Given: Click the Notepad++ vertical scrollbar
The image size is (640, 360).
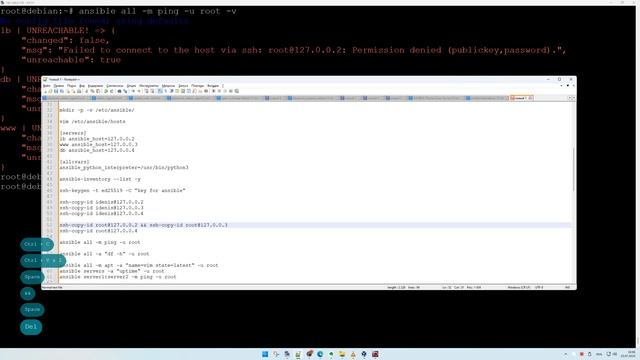Looking at the screenshot, I should [x=573, y=169].
